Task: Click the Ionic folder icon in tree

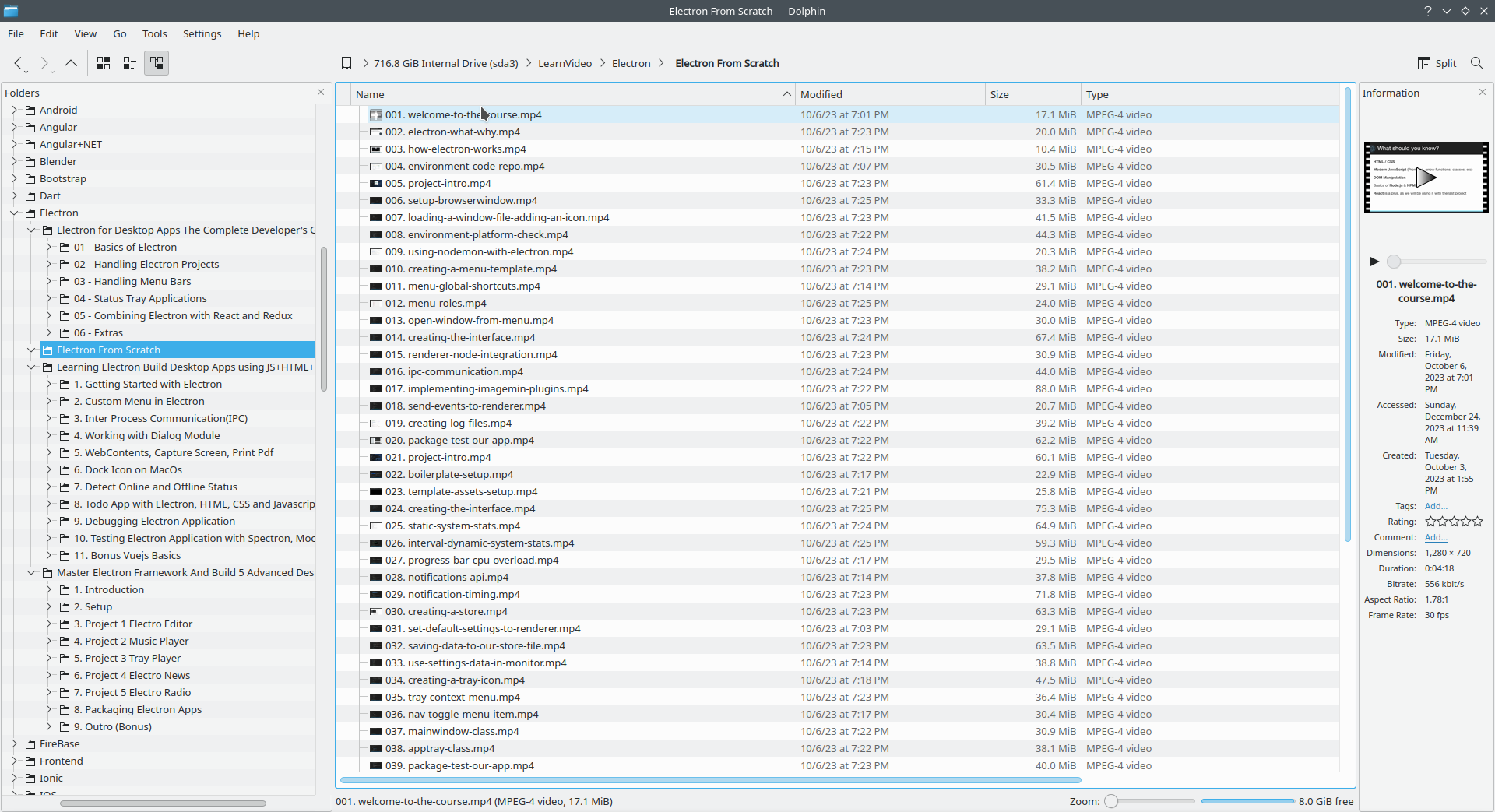Action: tap(31, 779)
